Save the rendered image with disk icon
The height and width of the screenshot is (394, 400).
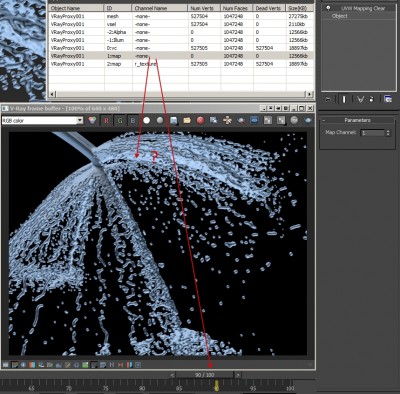tap(173, 120)
